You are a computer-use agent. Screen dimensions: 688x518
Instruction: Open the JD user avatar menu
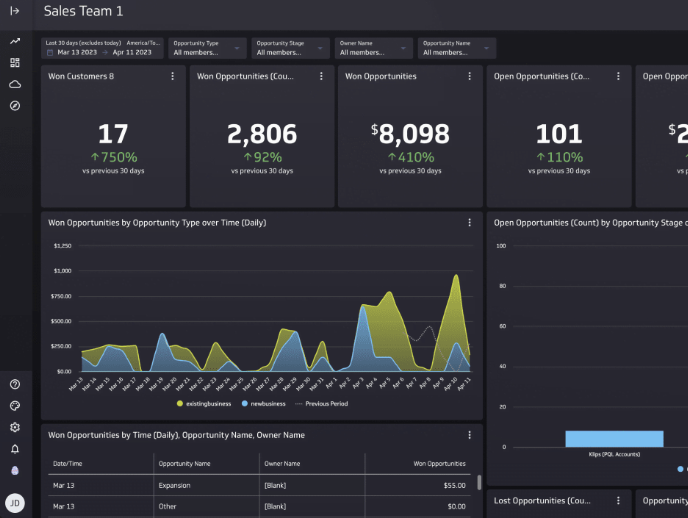(15, 503)
